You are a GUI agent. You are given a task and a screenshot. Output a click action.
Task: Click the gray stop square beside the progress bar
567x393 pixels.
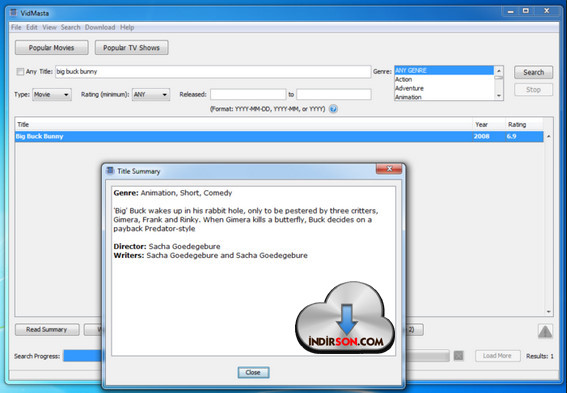point(459,356)
